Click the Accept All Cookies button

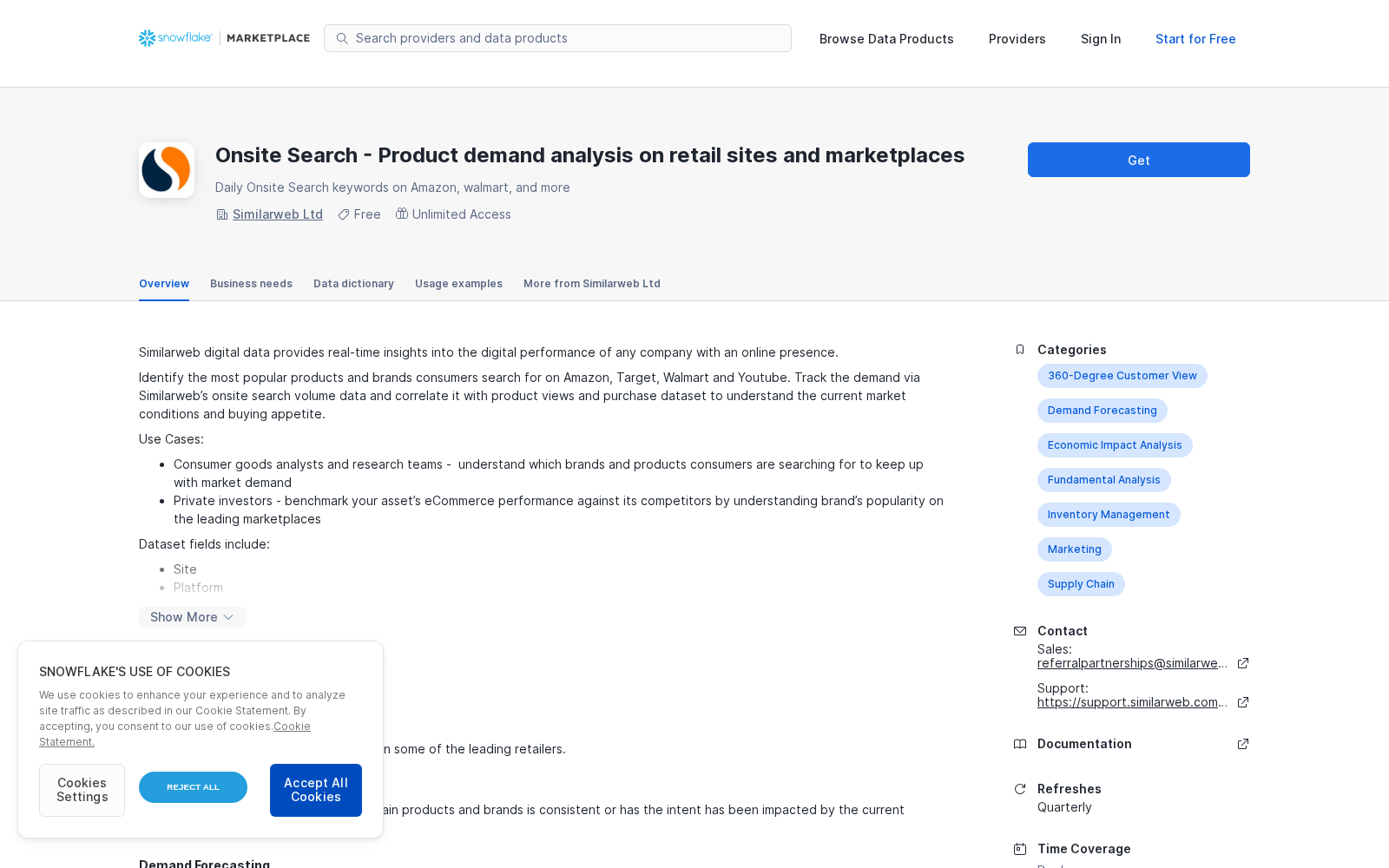pos(316,790)
